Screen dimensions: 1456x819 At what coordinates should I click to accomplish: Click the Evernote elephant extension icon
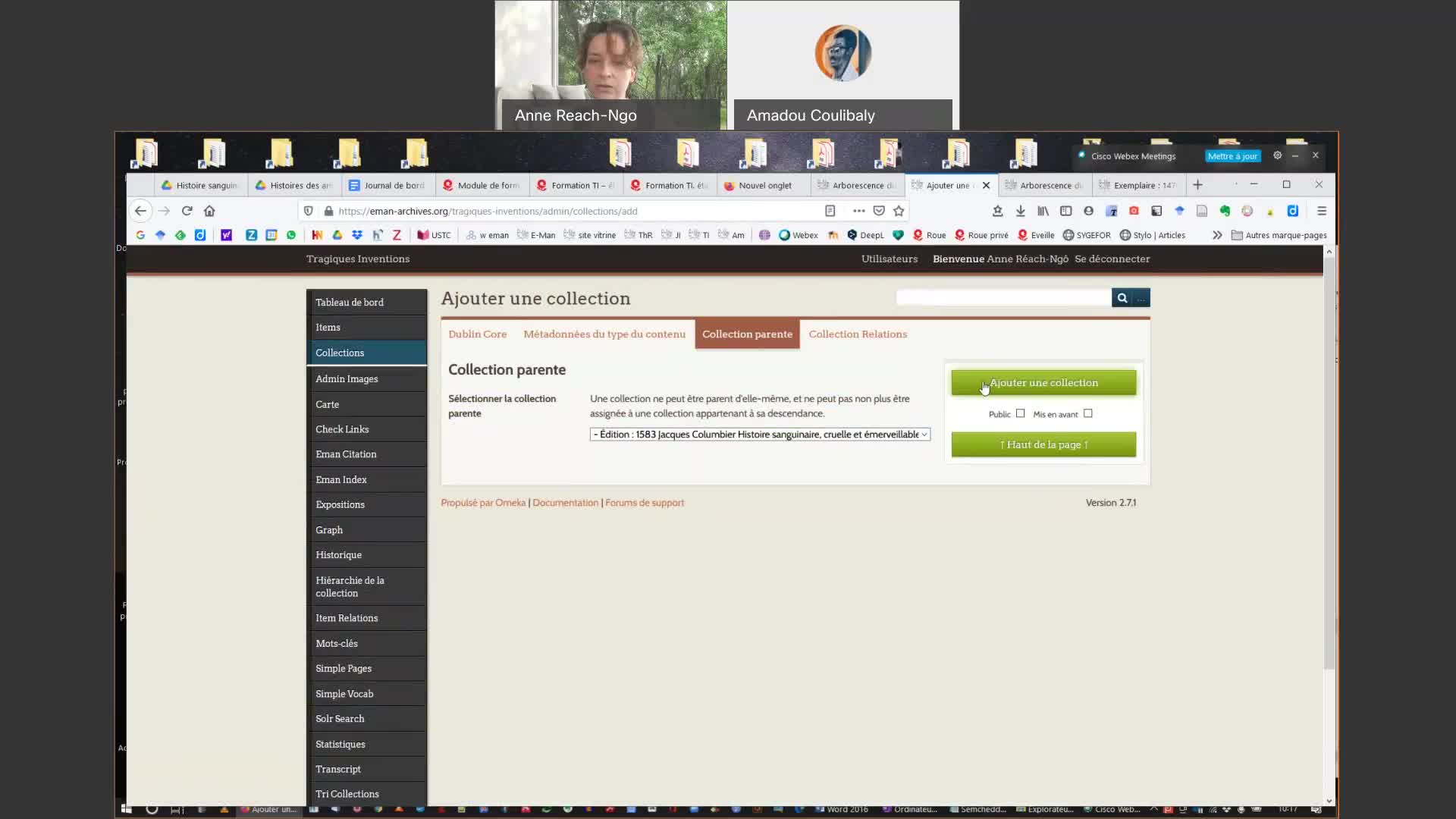(1225, 211)
